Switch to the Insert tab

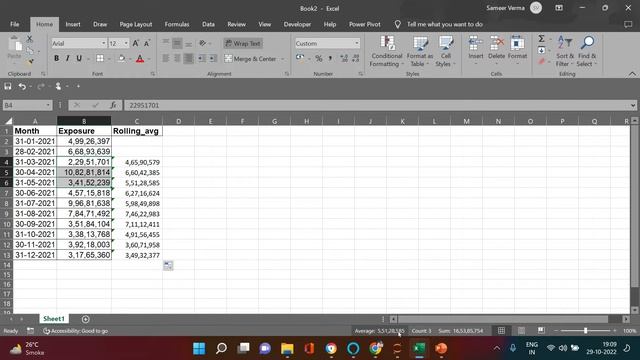click(73, 24)
